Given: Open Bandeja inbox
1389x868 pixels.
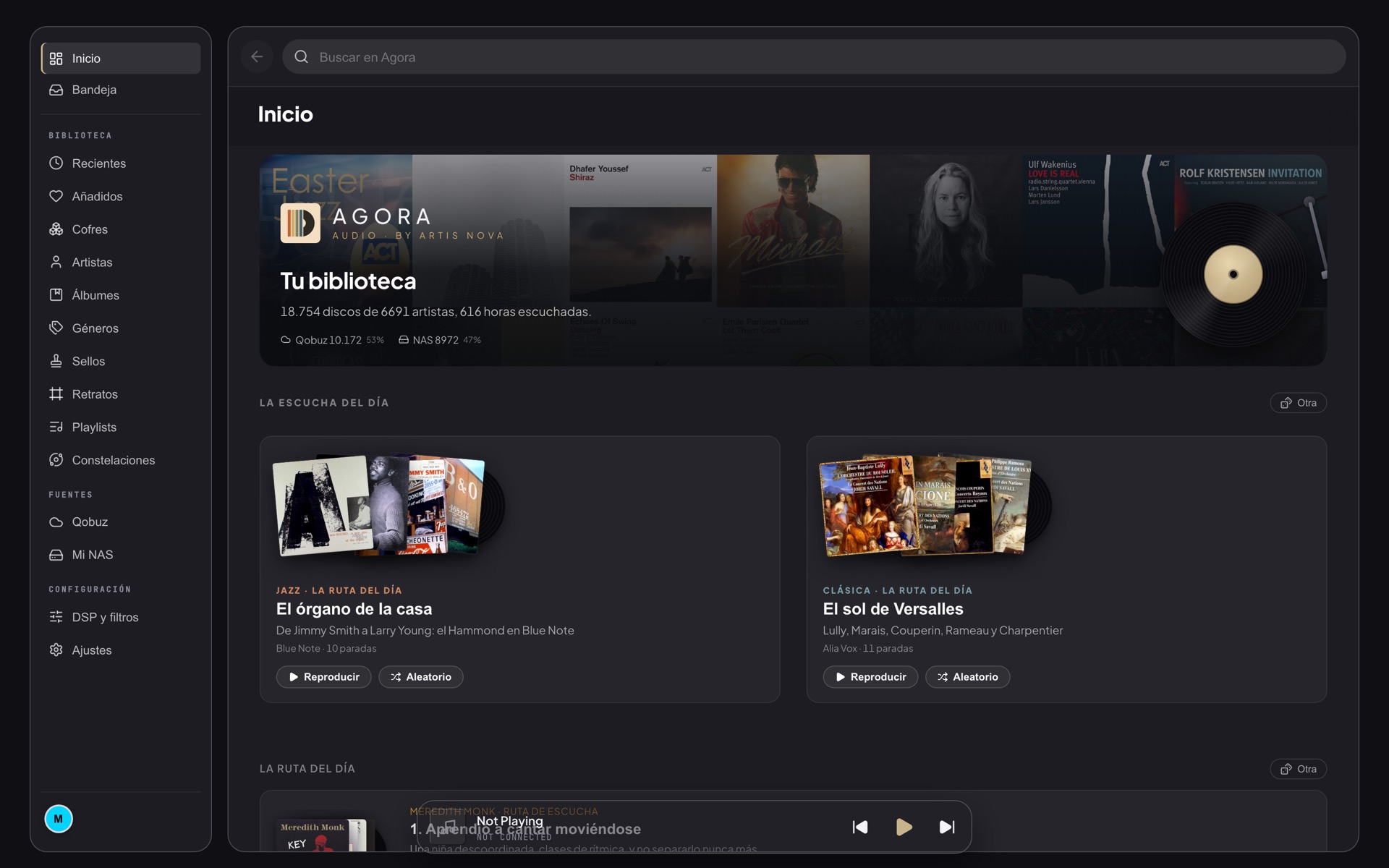Looking at the screenshot, I should pyautogui.click(x=121, y=90).
